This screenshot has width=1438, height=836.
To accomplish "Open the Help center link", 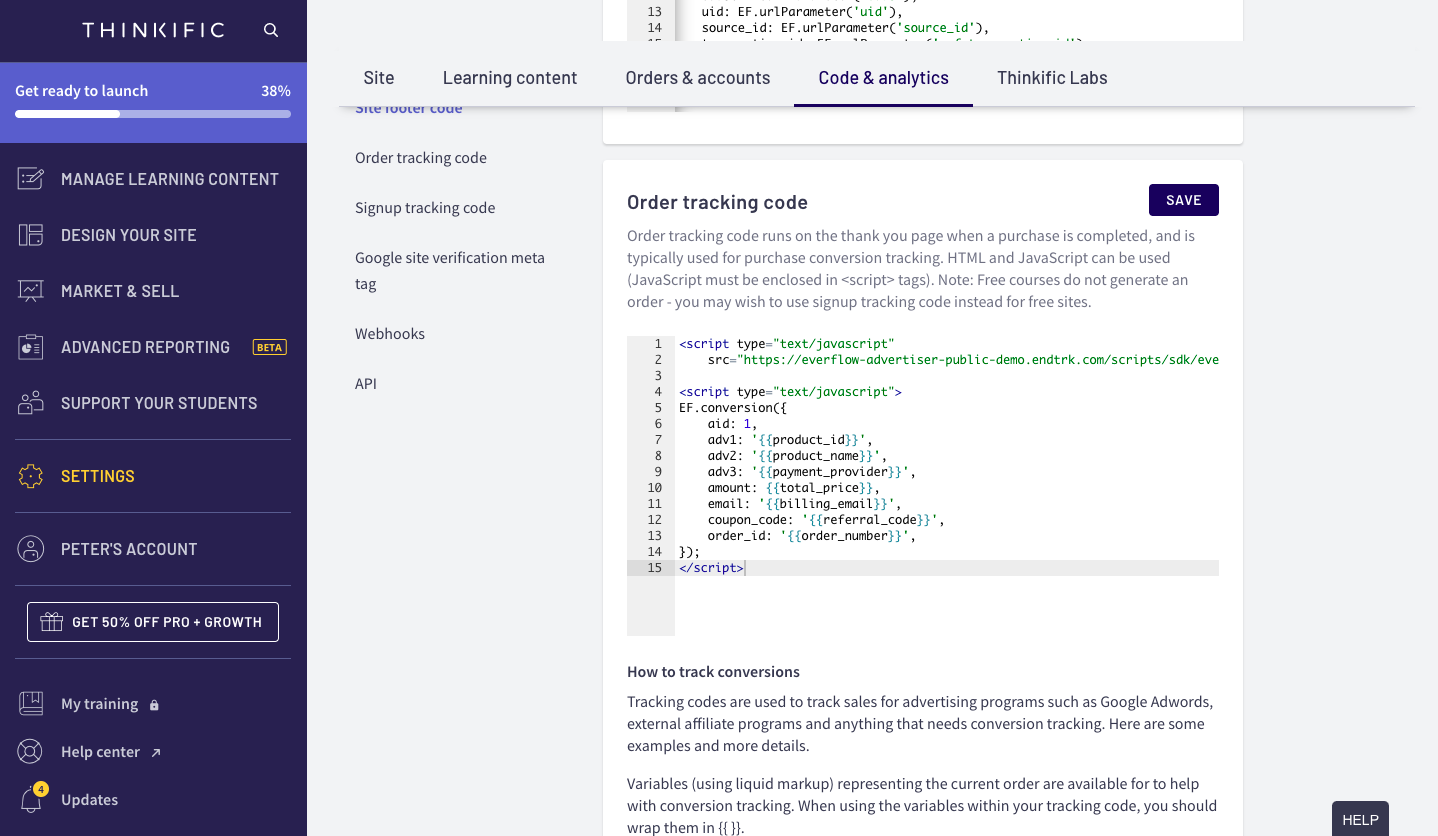I will 100,752.
